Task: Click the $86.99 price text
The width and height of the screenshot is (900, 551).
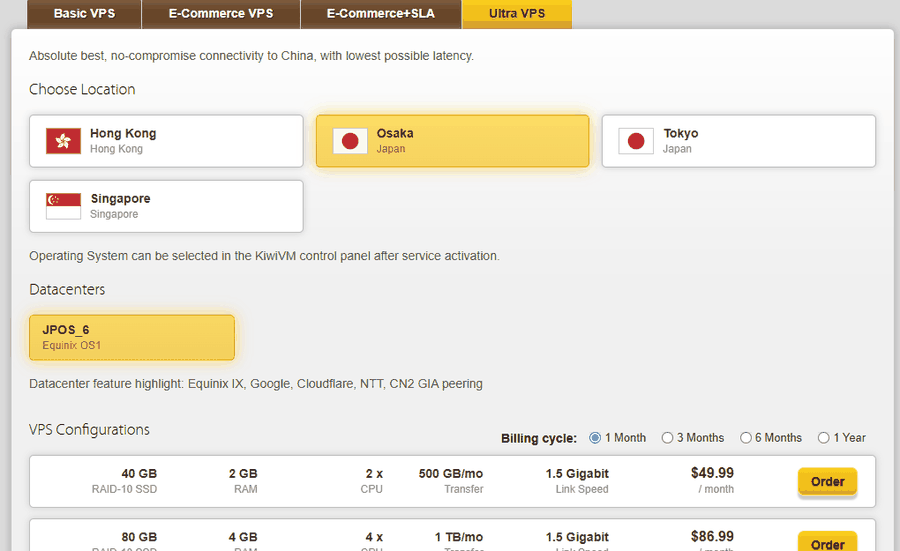Action: pos(712,537)
